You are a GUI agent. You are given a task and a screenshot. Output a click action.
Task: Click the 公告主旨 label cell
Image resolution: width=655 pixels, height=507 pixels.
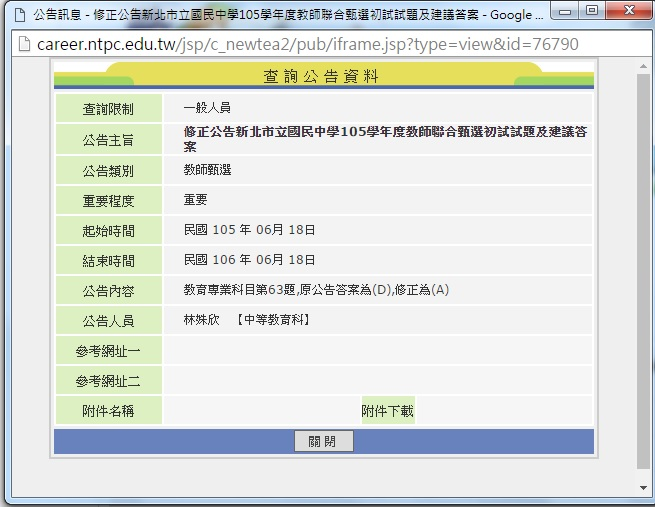pos(108,139)
